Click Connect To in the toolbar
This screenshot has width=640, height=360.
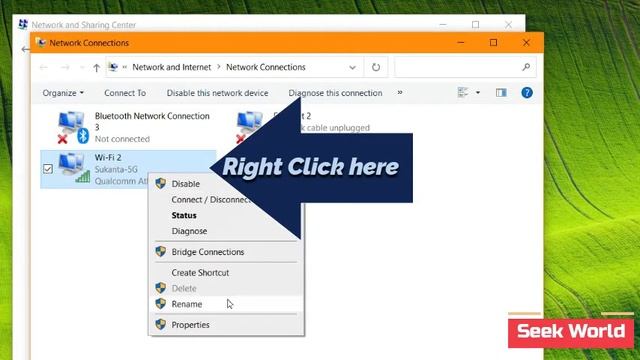point(125,93)
